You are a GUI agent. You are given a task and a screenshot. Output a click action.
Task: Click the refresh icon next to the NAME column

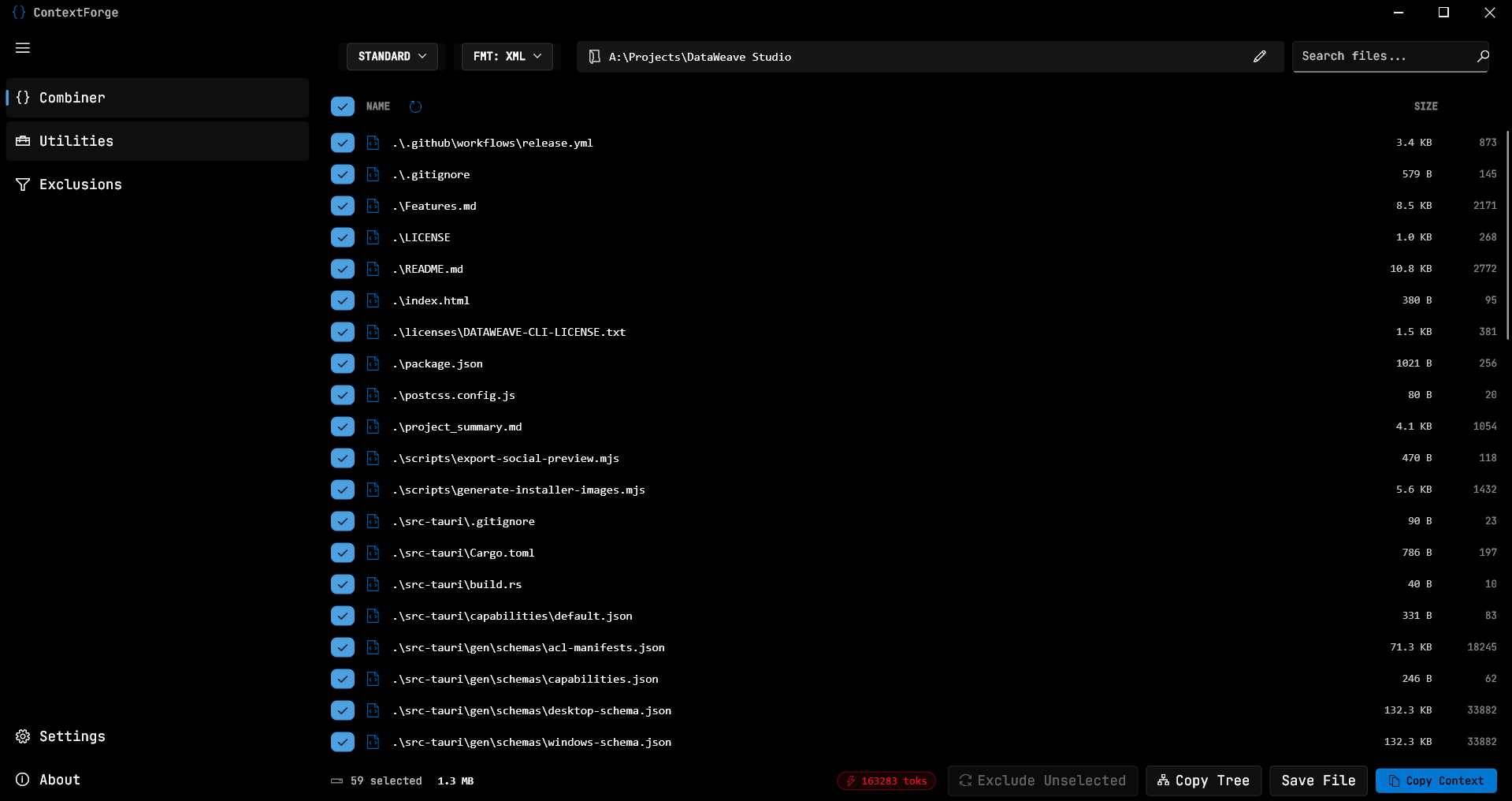(416, 106)
